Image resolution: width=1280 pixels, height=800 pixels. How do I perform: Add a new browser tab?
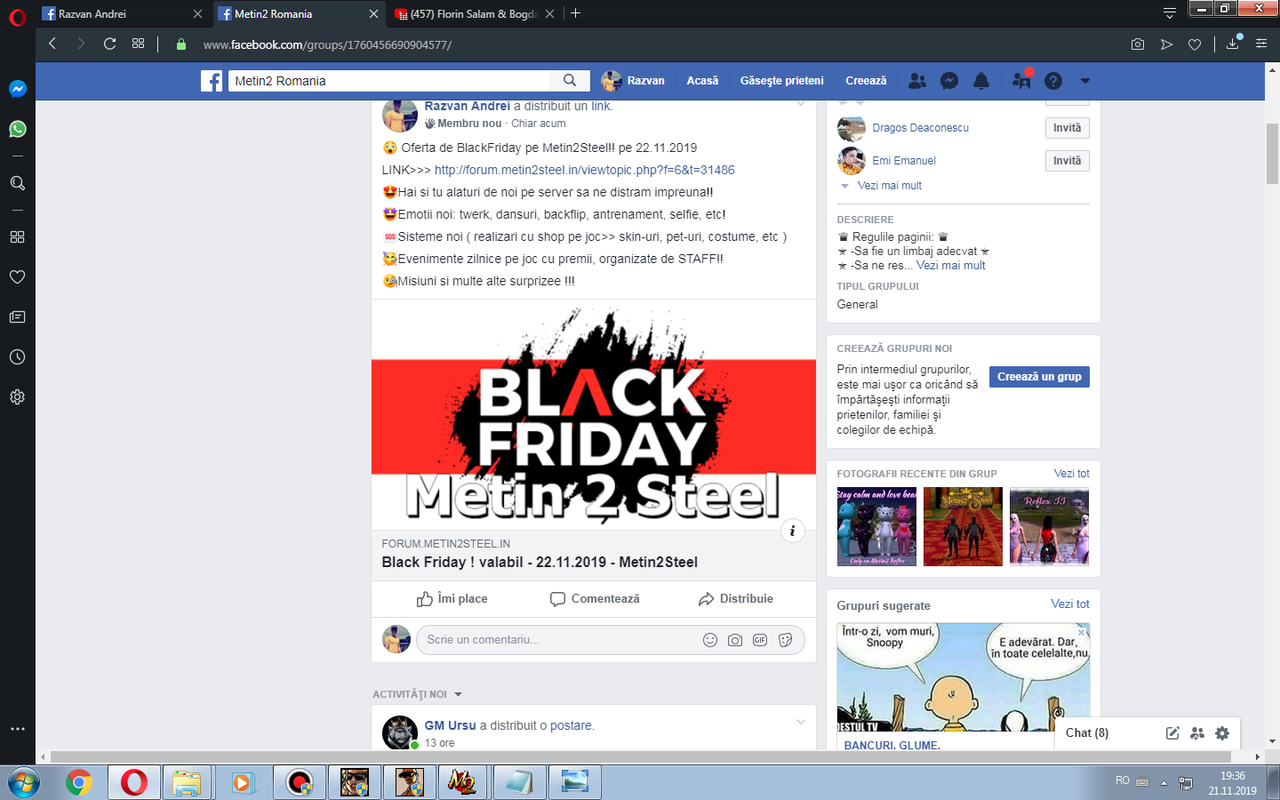tap(575, 14)
